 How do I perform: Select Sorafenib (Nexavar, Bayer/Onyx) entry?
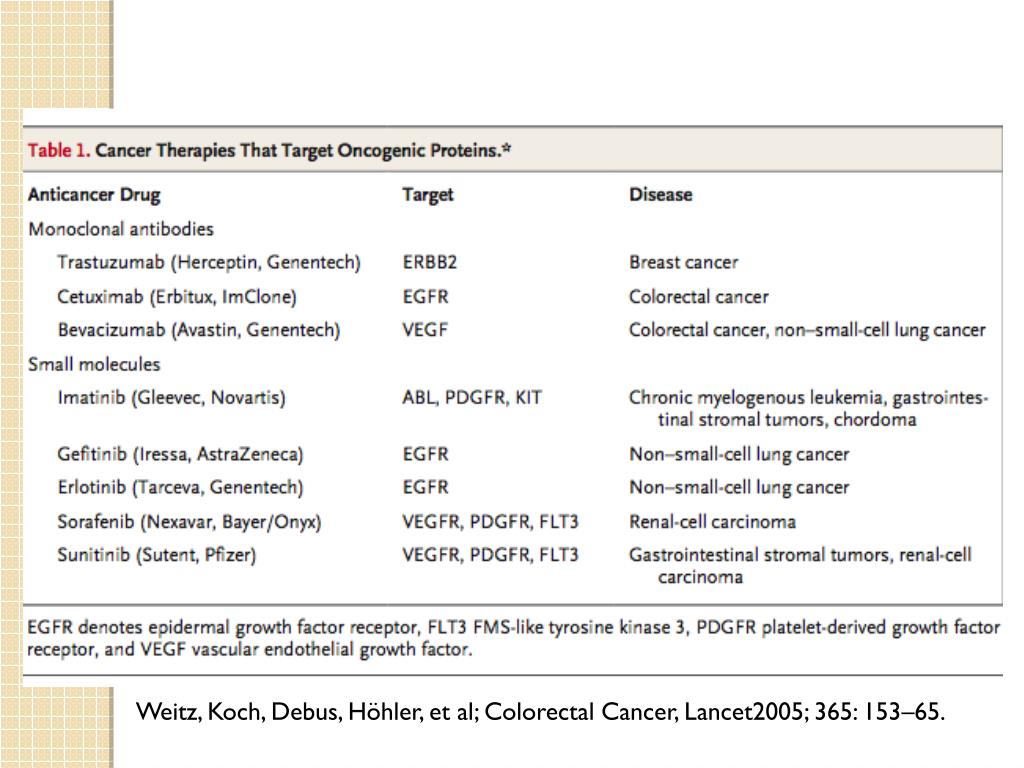click(x=189, y=522)
